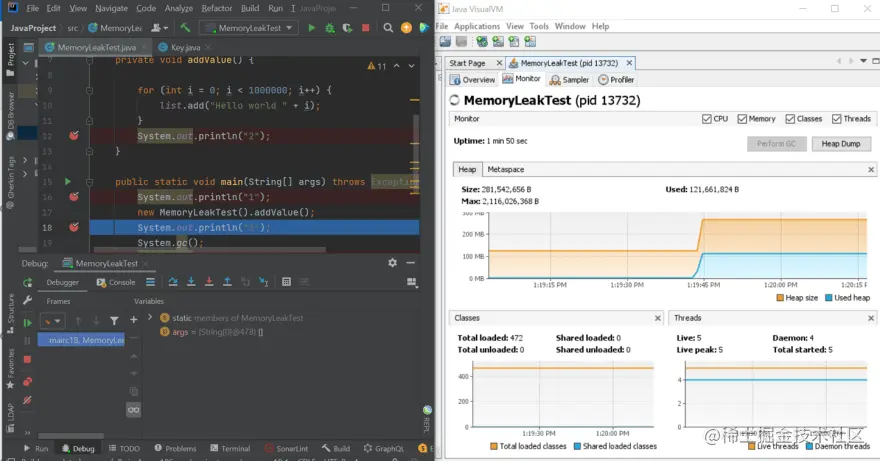Open the VisualVM document list dropdown arrow
Screen dimensions: 880x461
click(x=863, y=61)
